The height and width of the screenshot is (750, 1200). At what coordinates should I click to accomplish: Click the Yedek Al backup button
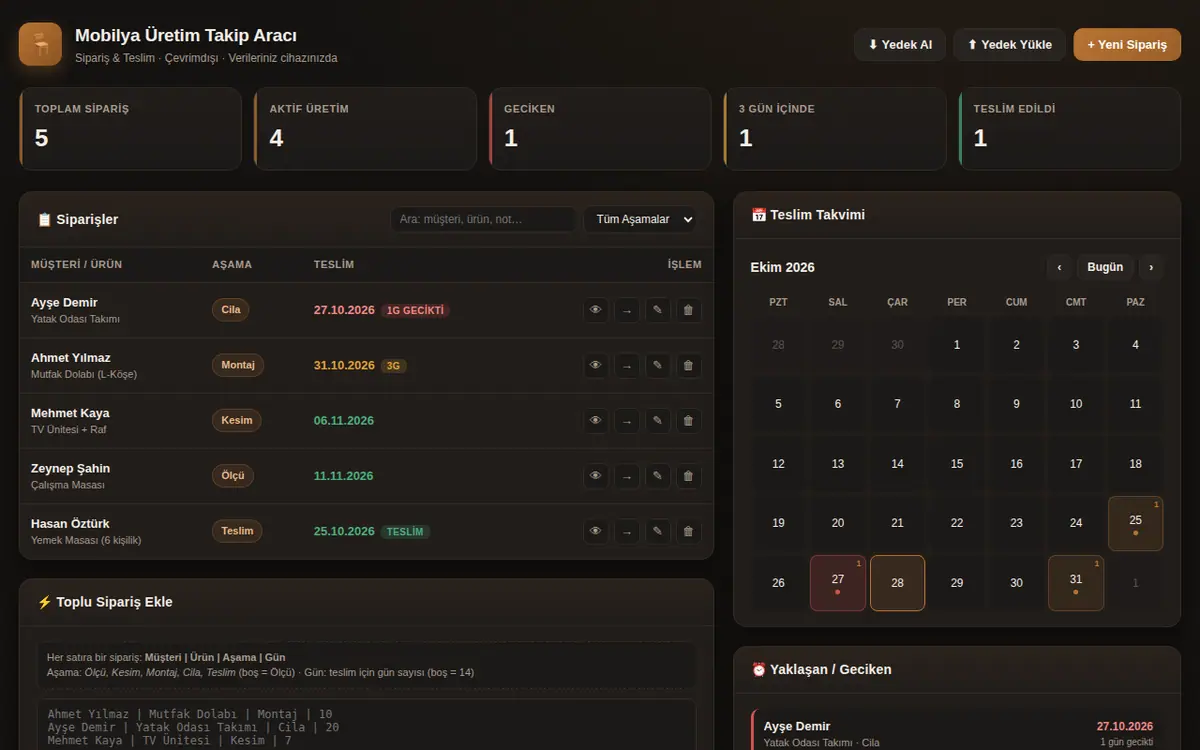tap(900, 45)
